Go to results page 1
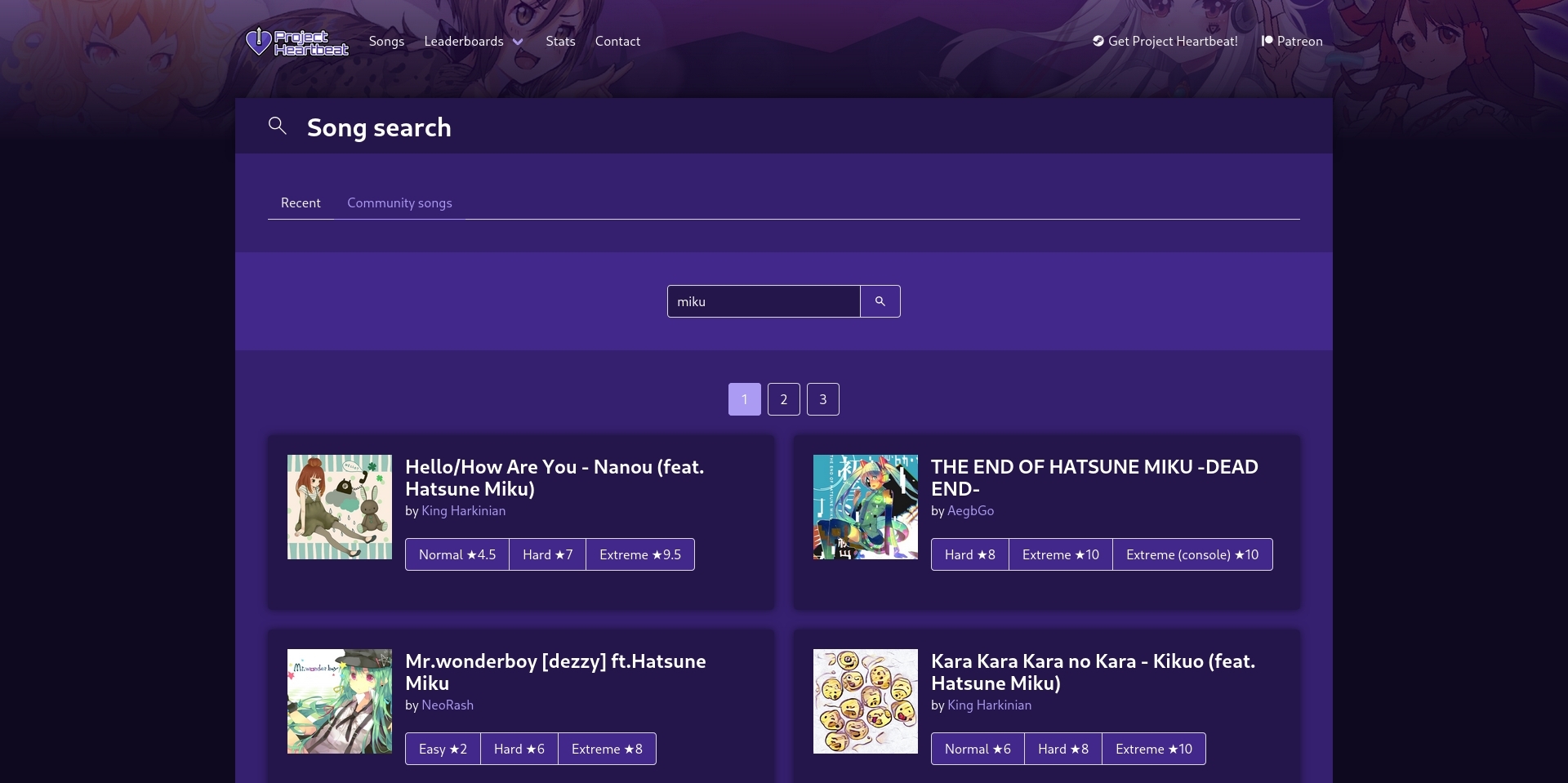Image resolution: width=1568 pixels, height=783 pixels. pos(745,399)
